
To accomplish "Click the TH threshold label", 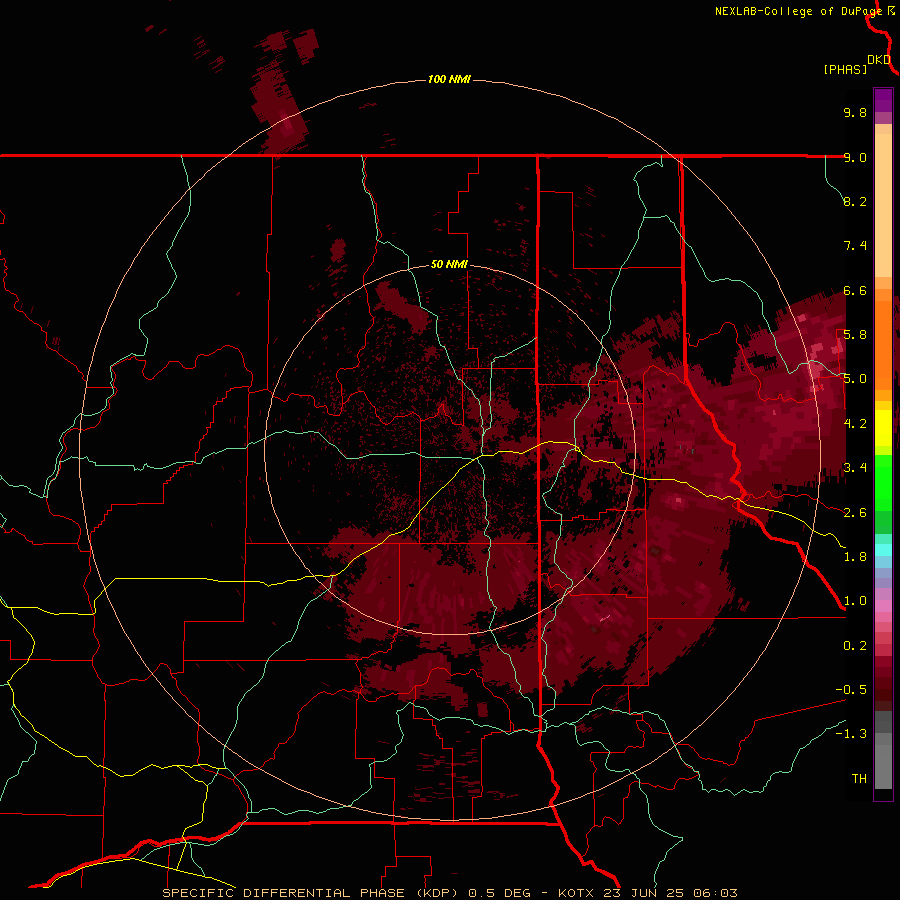I will [859, 779].
